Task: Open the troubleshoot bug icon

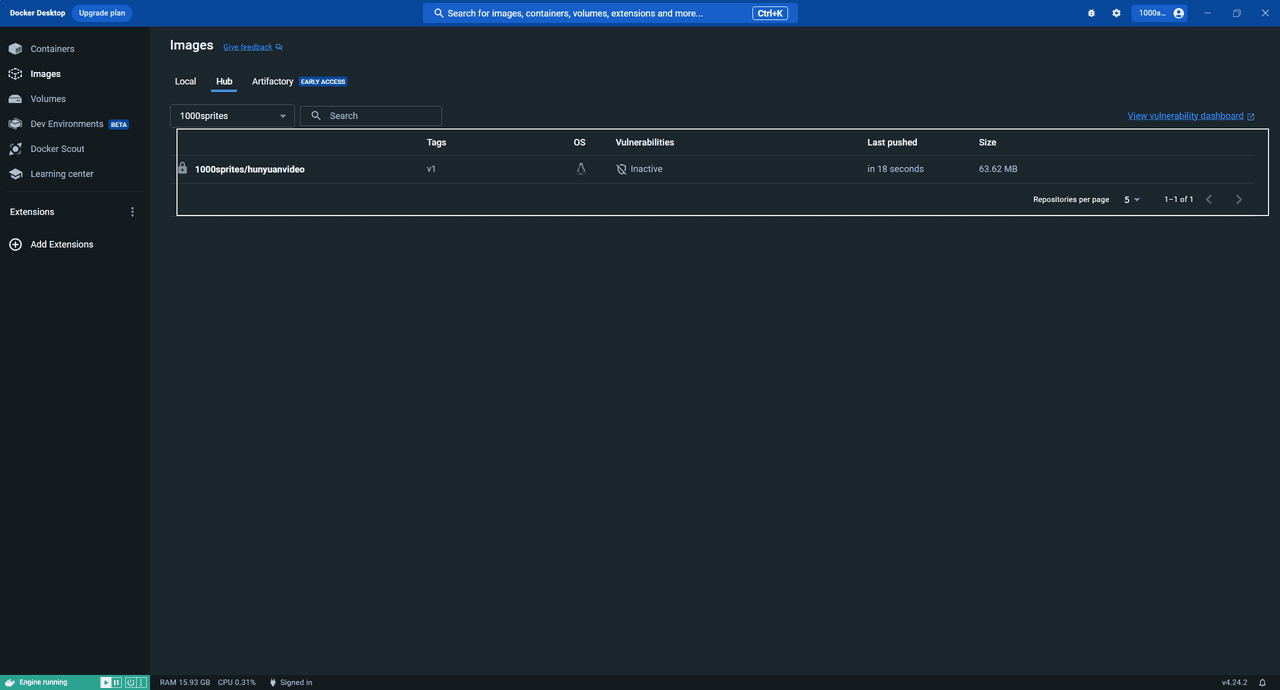Action: [1091, 13]
